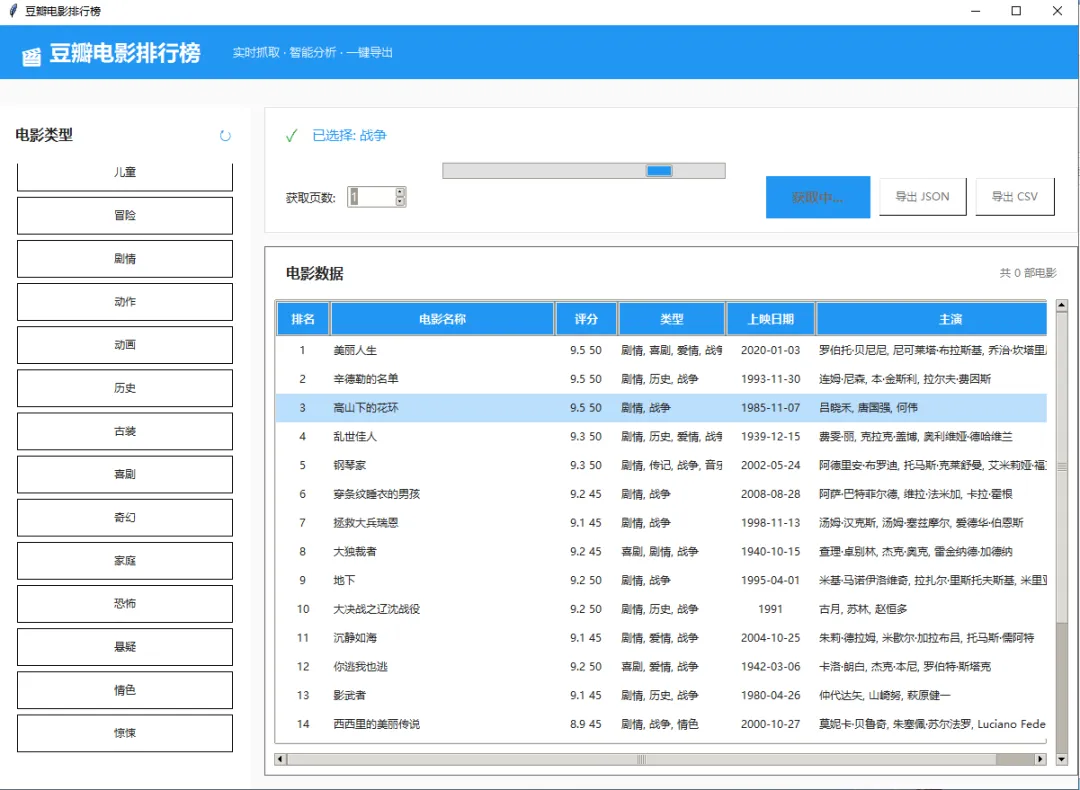Click the release date 2002-05-24
This screenshot has height=790, width=1080.
coord(771,466)
